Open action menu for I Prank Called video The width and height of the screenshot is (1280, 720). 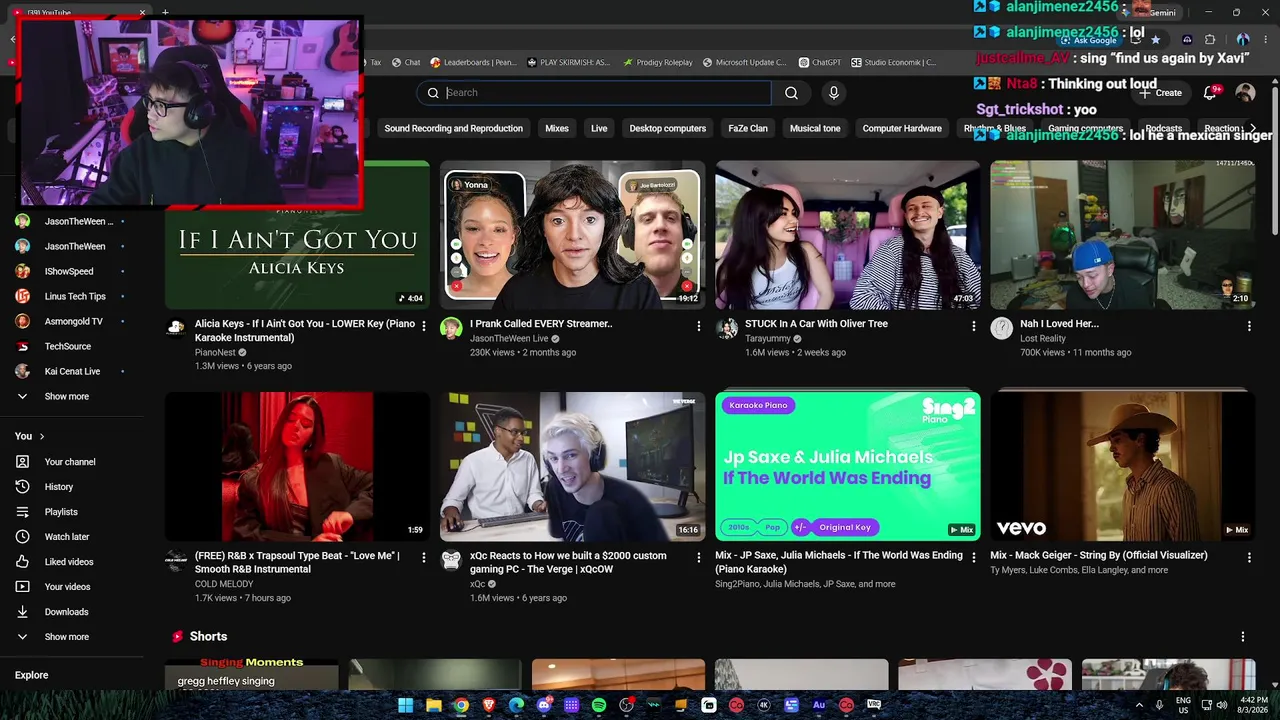pos(699,326)
